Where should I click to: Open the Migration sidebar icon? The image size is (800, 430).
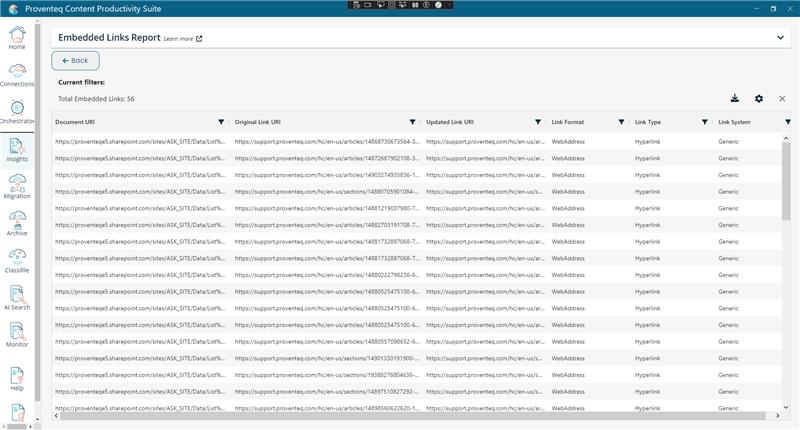tap(17, 187)
